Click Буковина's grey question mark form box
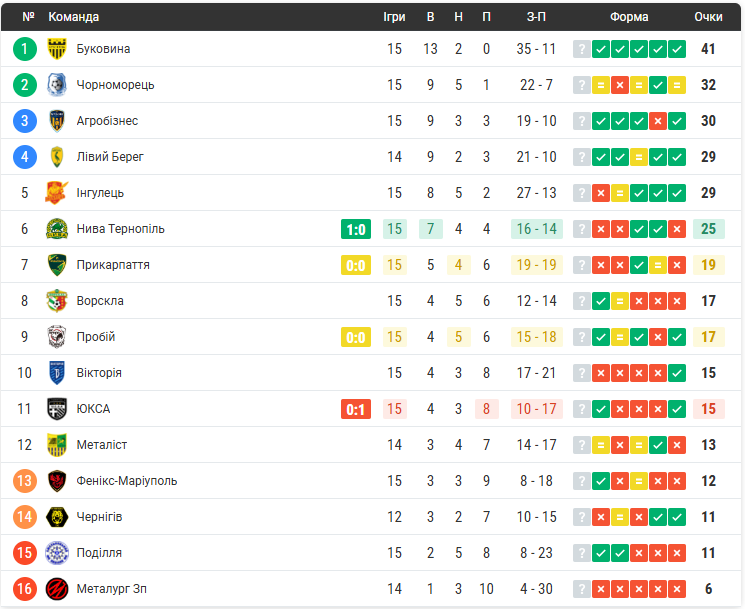This screenshot has width=745, height=609. click(581, 49)
